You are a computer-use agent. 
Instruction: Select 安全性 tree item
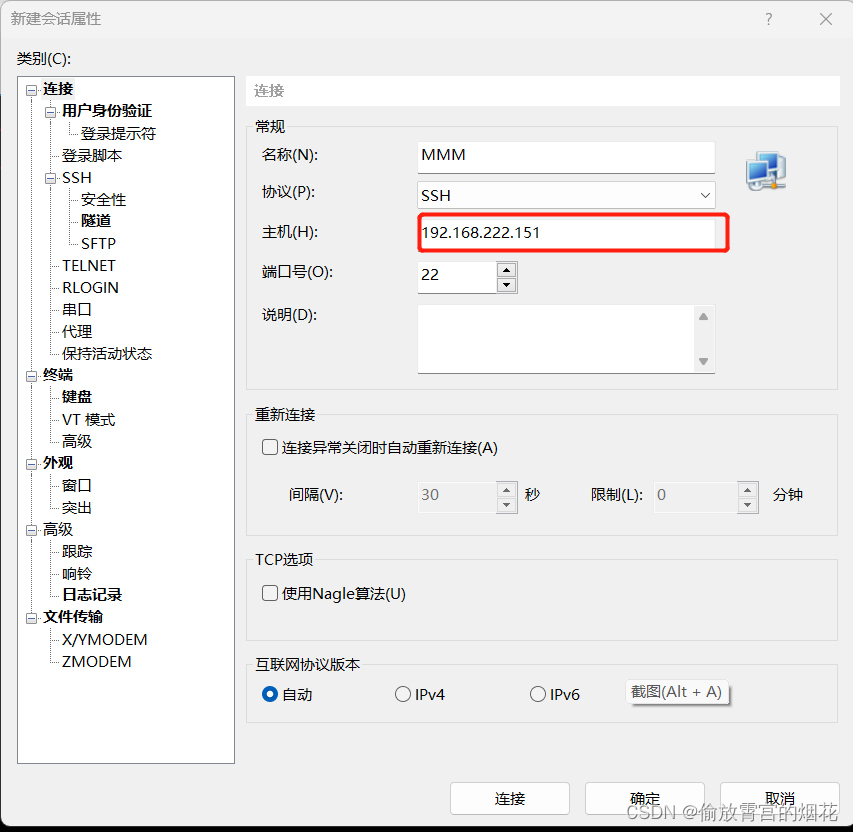tap(103, 200)
